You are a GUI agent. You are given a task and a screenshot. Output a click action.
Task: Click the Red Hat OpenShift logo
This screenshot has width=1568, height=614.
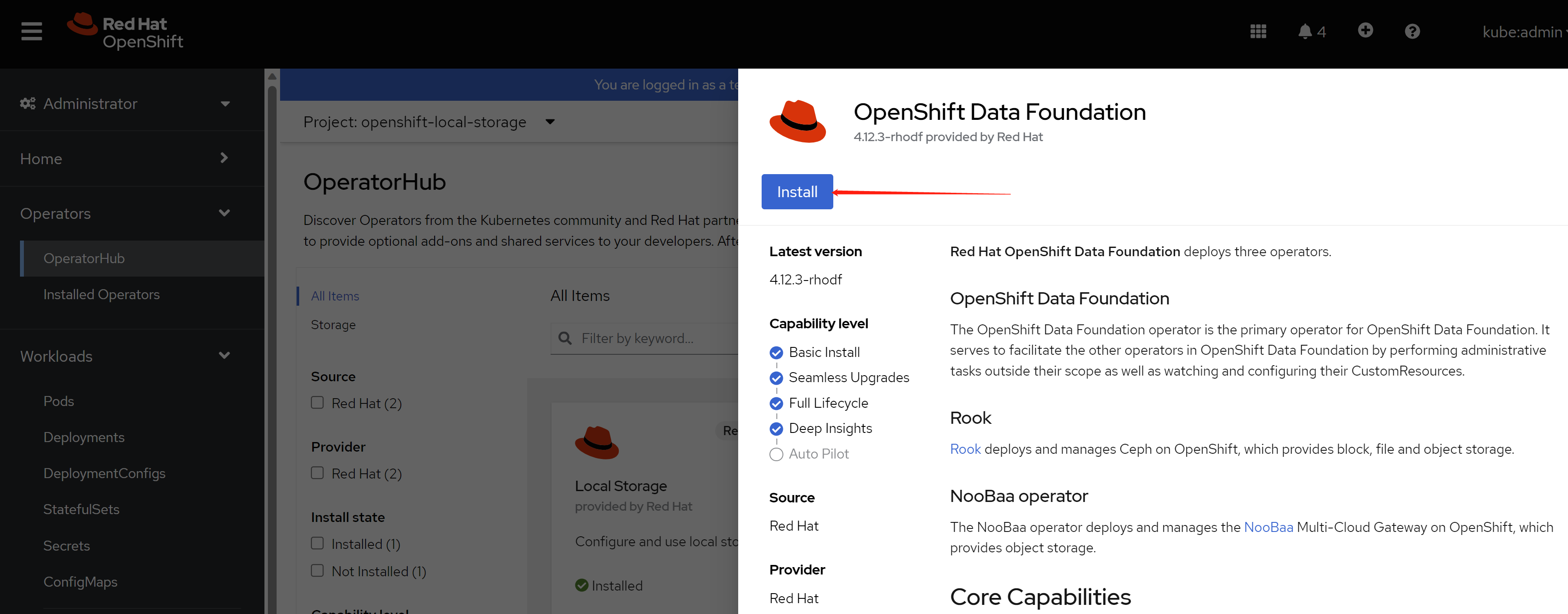point(125,32)
